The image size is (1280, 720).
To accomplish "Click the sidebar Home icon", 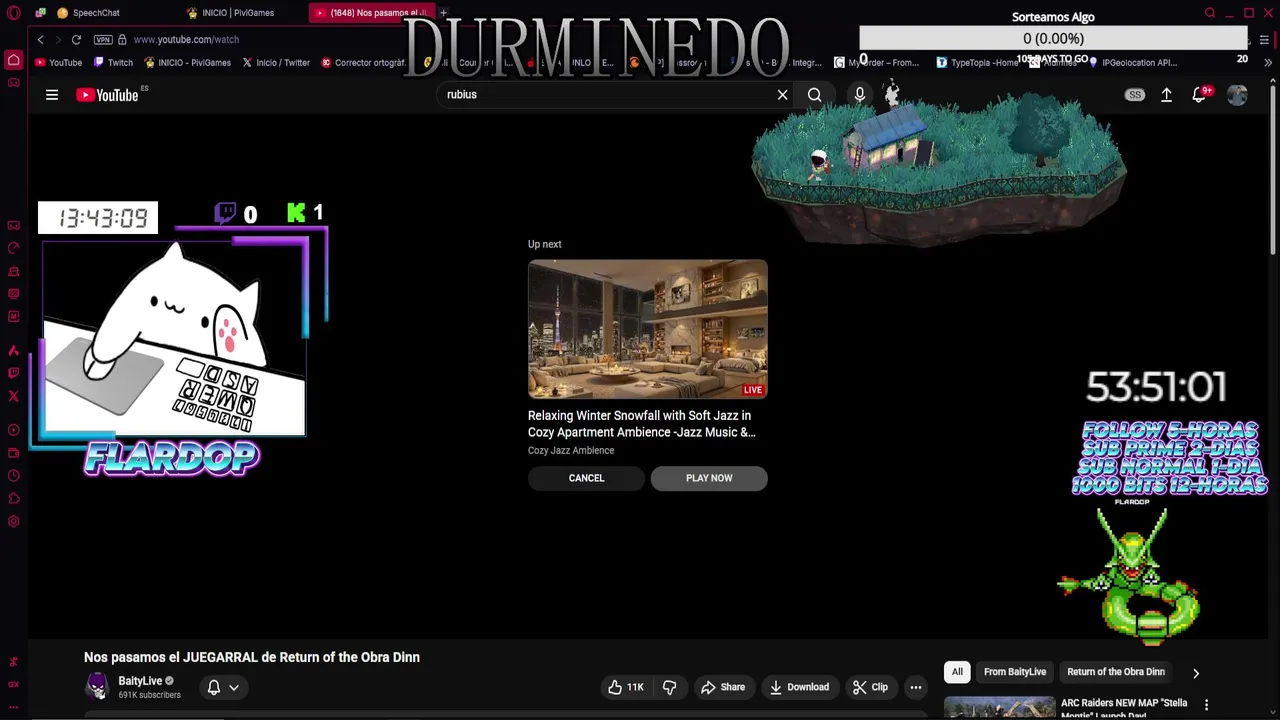I will coord(14,60).
